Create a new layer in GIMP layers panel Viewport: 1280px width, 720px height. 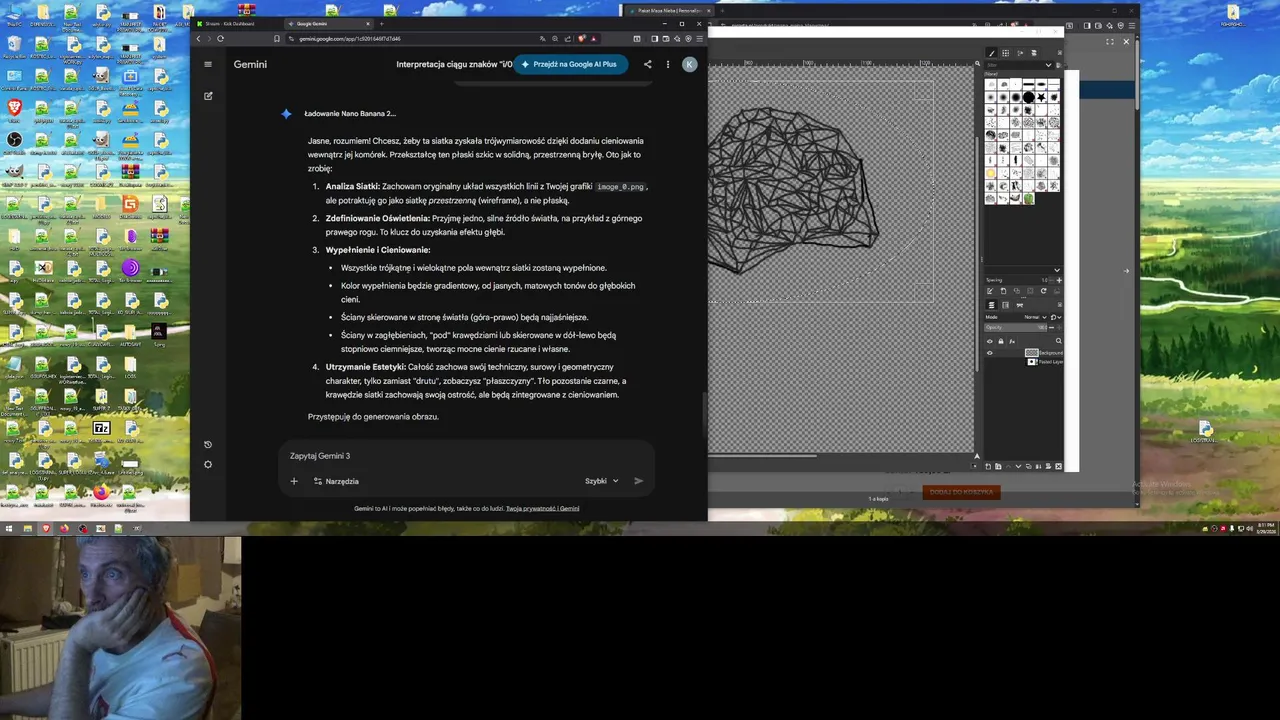[988, 466]
